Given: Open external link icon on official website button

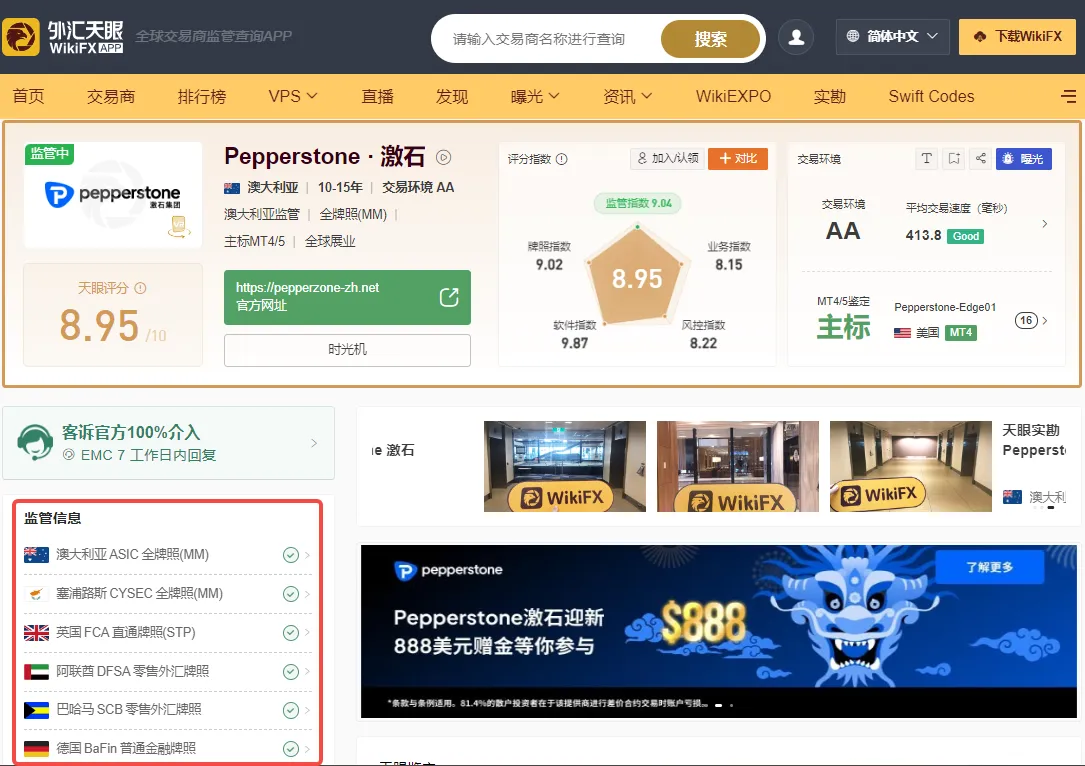Looking at the screenshot, I should 449,297.
